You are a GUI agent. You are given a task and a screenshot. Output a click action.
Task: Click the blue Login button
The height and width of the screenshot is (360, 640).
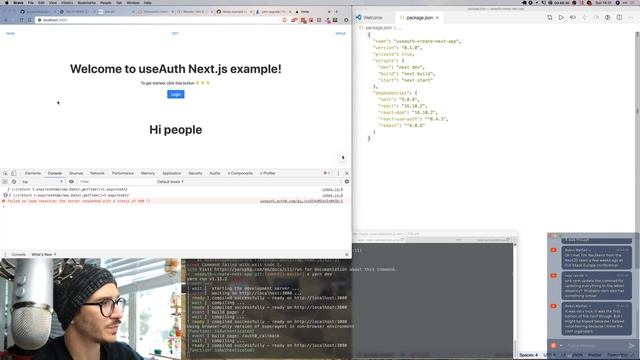[176, 94]
